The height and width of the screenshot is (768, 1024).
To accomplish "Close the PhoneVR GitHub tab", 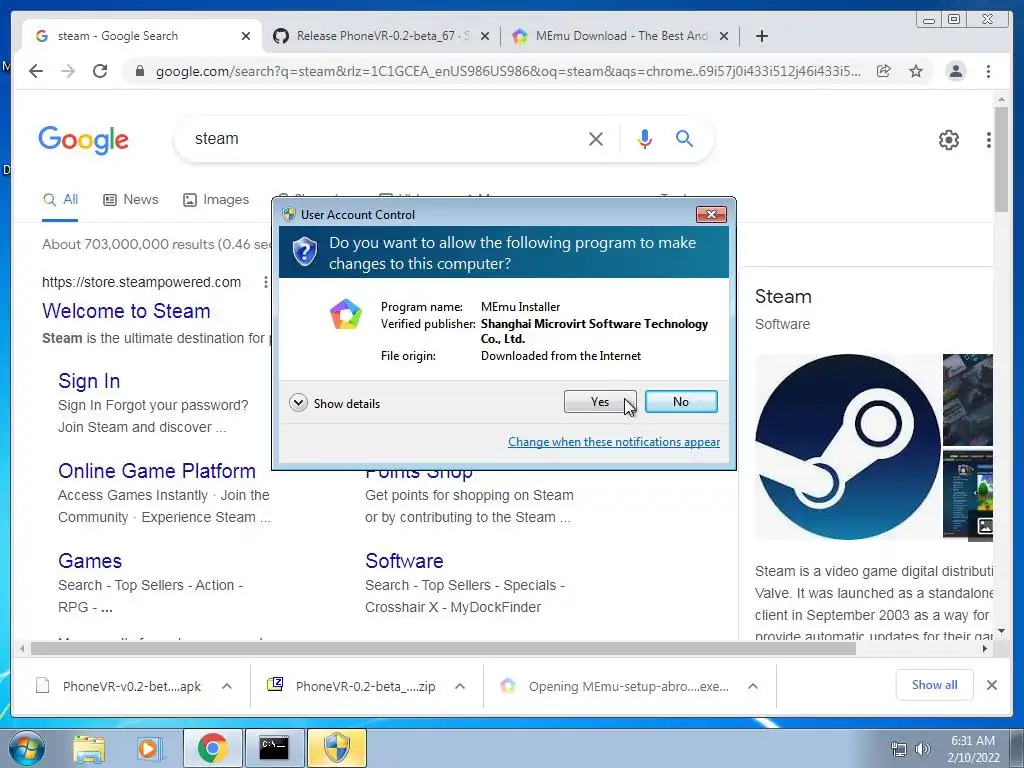I will (x=485, y=36).
